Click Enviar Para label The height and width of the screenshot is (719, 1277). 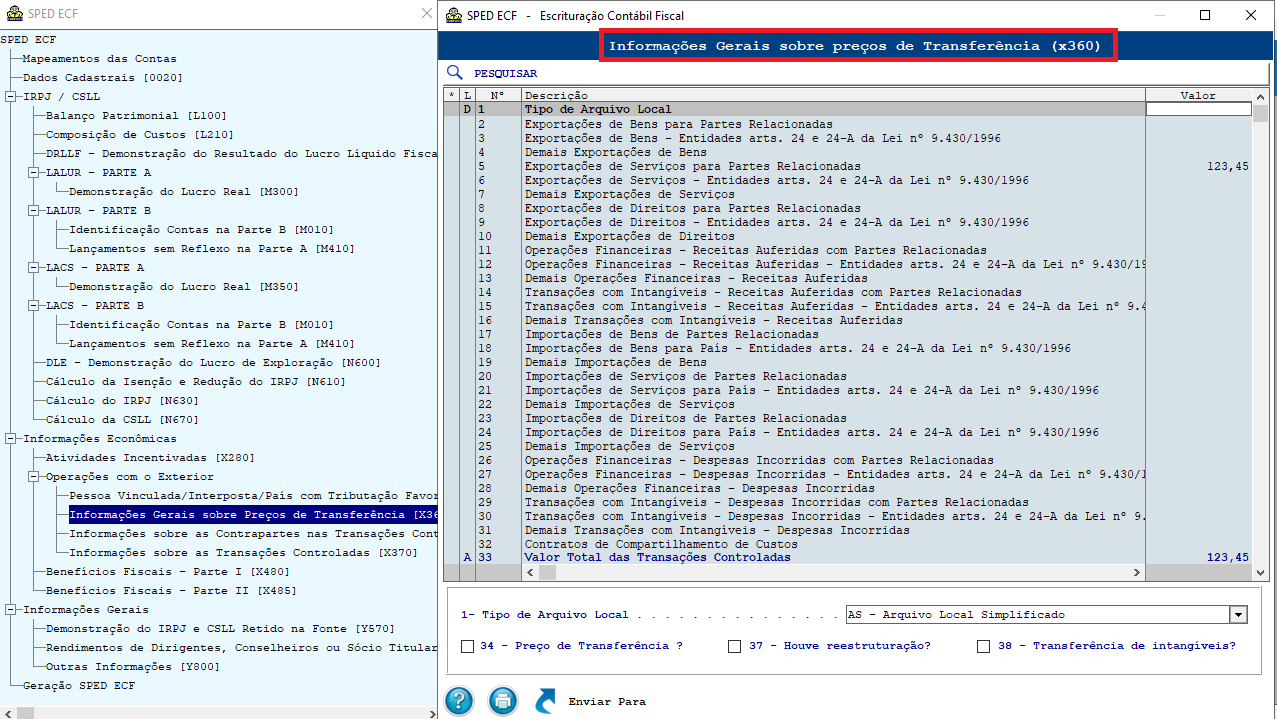pyautogui.click(x=607, y=702)
